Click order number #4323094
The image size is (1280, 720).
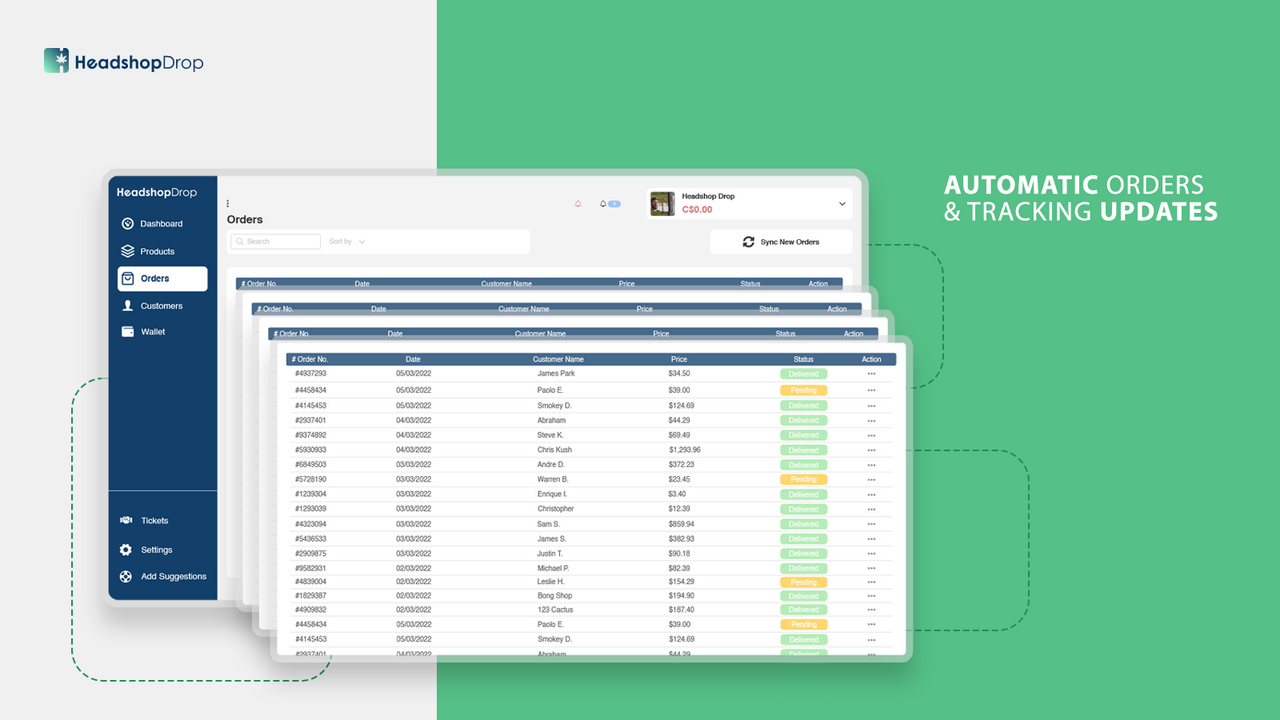tap(310, 524)
